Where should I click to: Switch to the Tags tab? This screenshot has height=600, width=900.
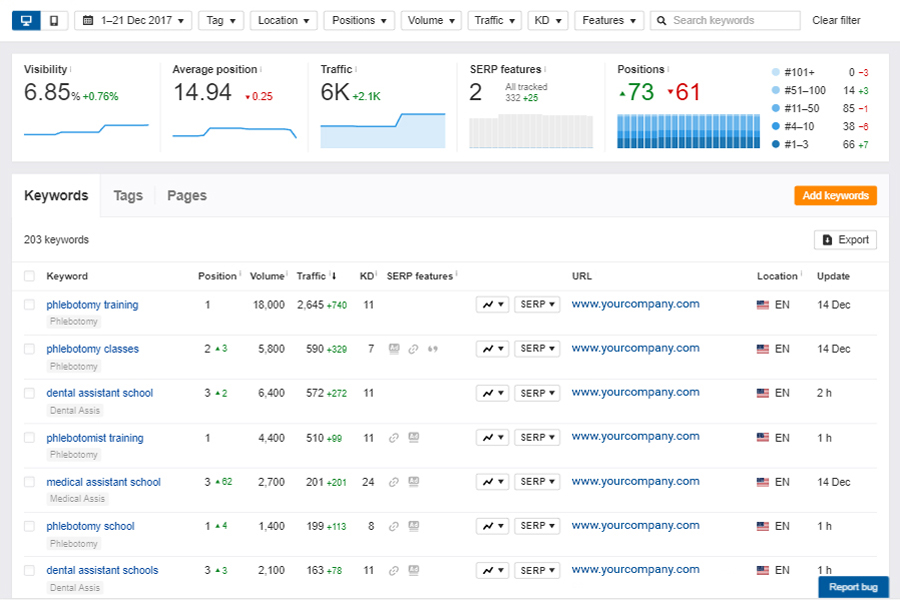(x=128, y=196)
